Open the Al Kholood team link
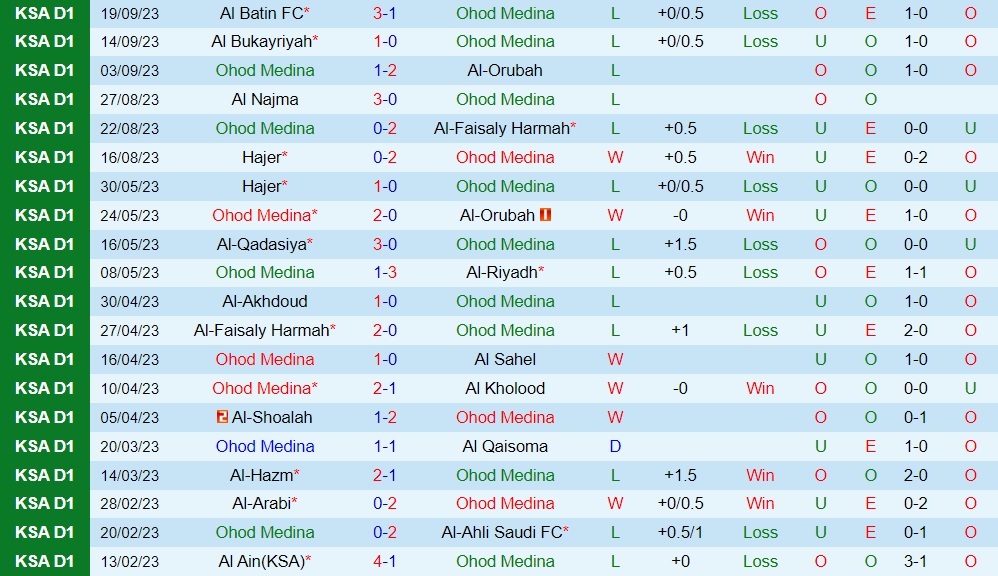 point(505,388)
